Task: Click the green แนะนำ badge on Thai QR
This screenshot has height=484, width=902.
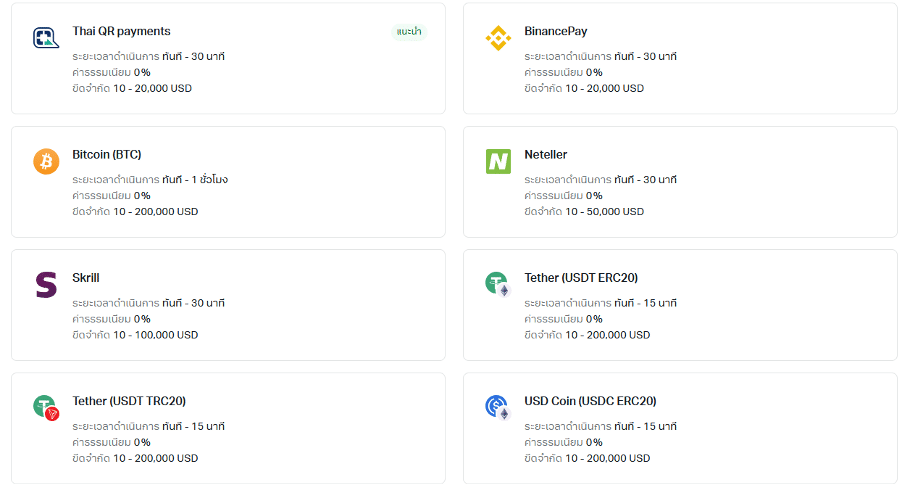Action: pyautogui.click(x=409, y=32)
